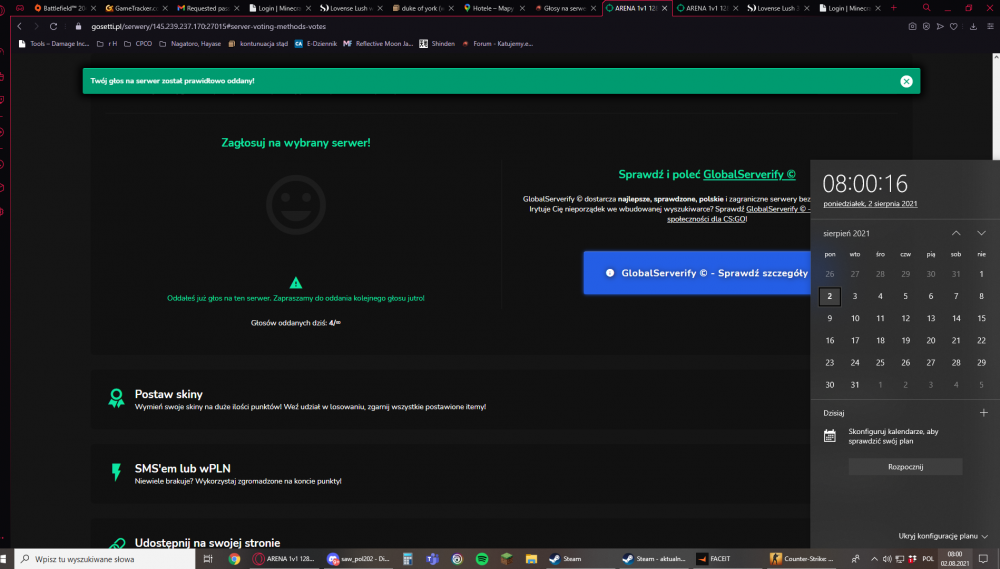Open the padlock site security info
Viewport: 1000px width, 569px height.
click(x=78, y=26)
